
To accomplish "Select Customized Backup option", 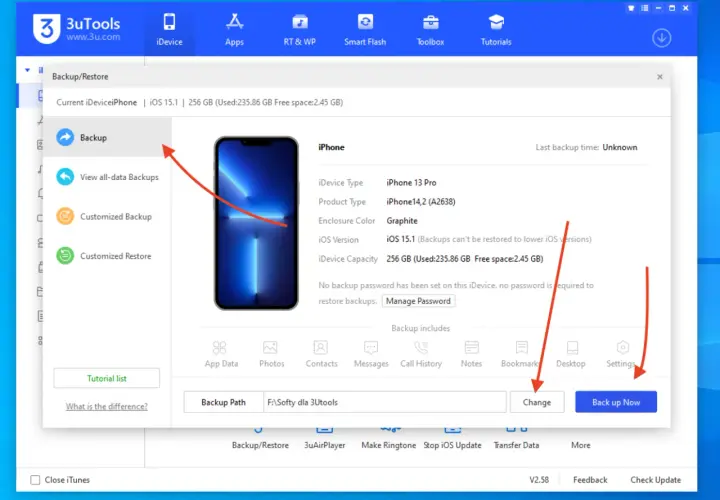I will 107,216.
